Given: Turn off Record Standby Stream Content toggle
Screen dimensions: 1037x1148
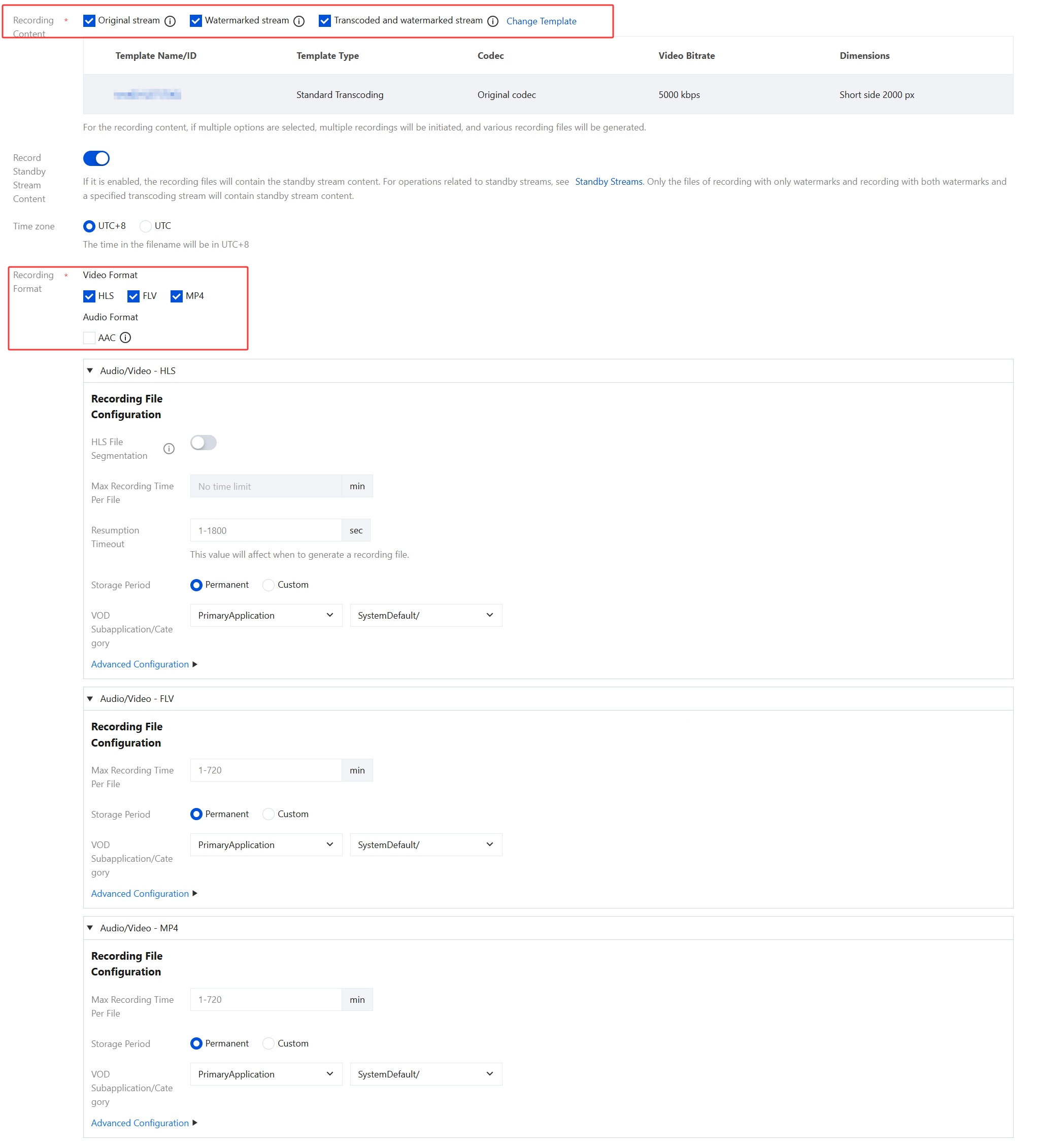Looking at the screenshot, I should click(x=96, y=158).
